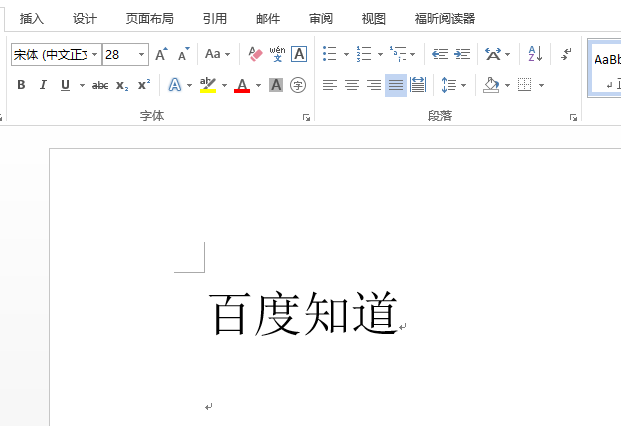Switch to the 引用 tab
This screenshot has height=426, width=621.
[215, 19]
